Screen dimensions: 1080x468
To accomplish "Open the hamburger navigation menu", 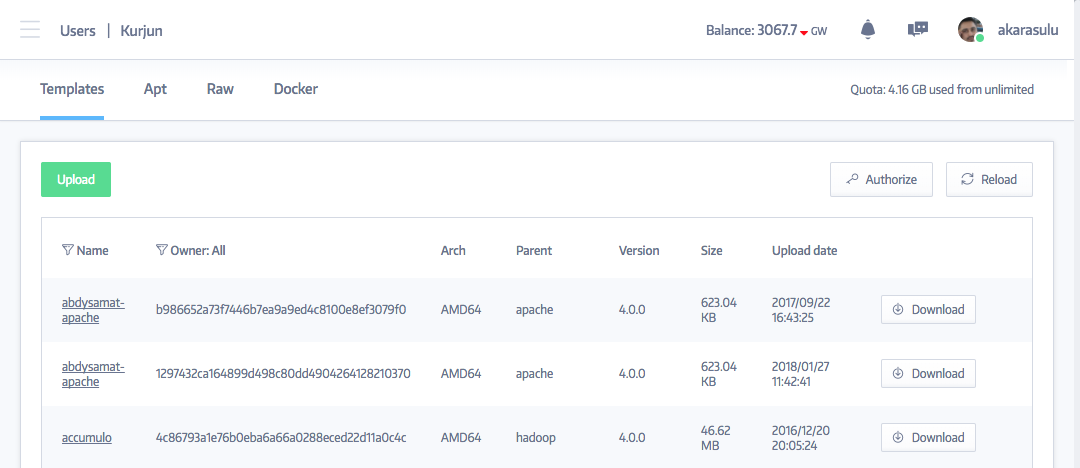I will coord(30,30).
